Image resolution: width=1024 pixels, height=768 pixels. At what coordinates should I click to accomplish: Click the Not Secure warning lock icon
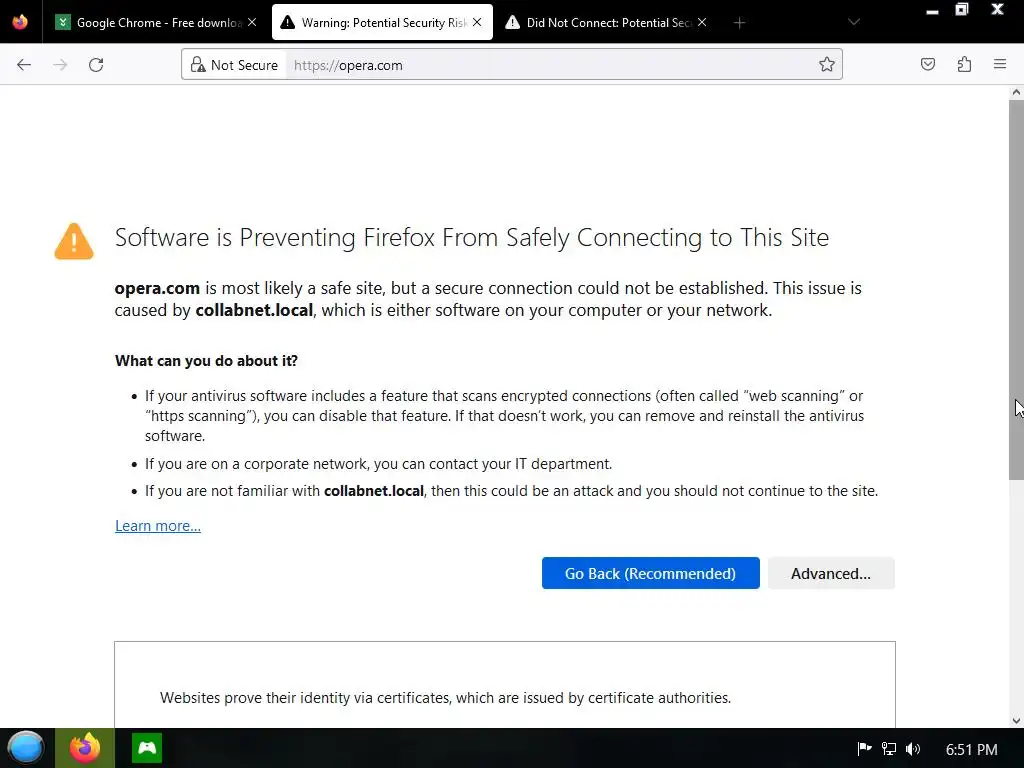[x=198, y=65]
